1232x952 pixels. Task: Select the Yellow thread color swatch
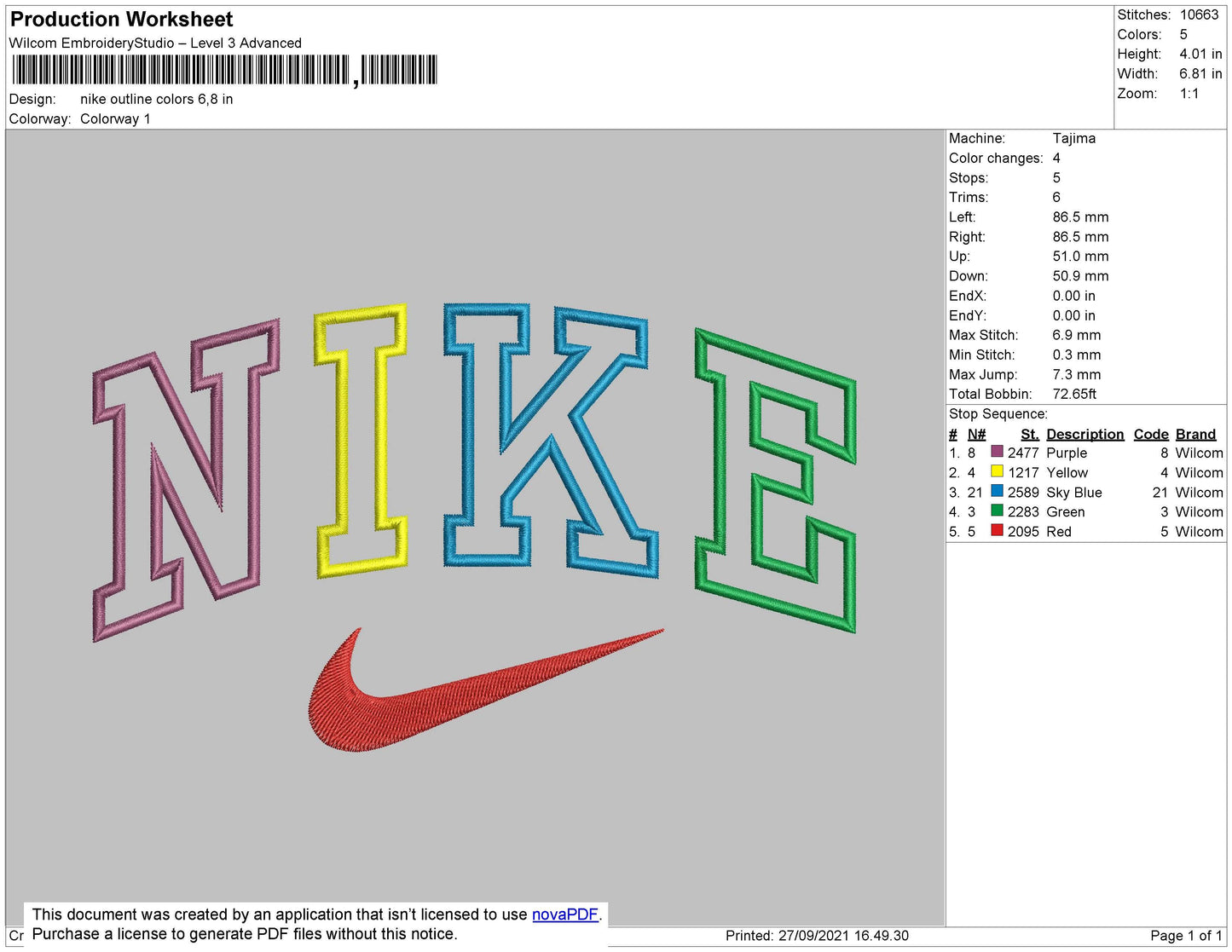tap(997, 471)
